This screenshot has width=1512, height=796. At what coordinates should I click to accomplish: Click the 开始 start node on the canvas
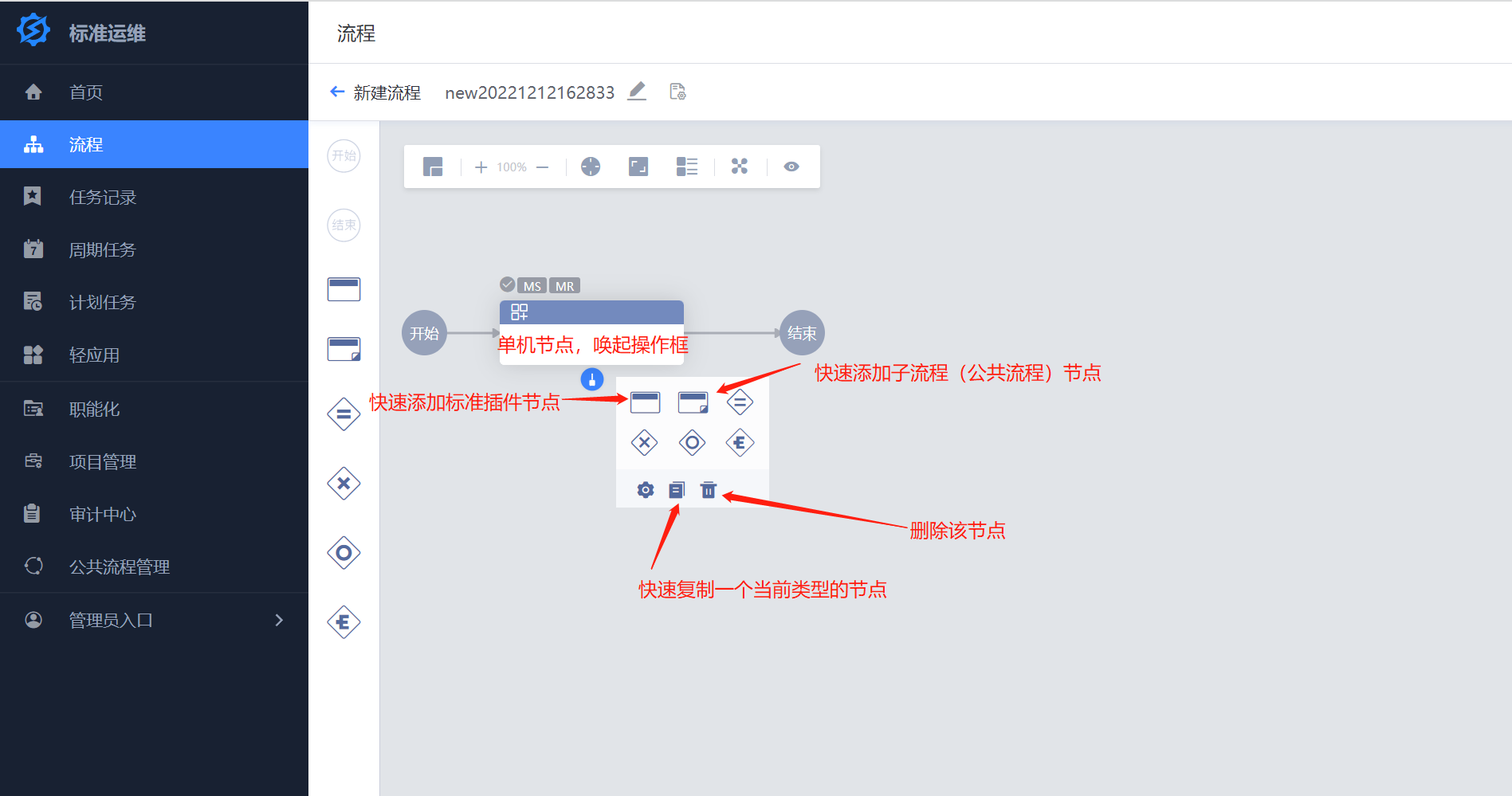(423, 332)
